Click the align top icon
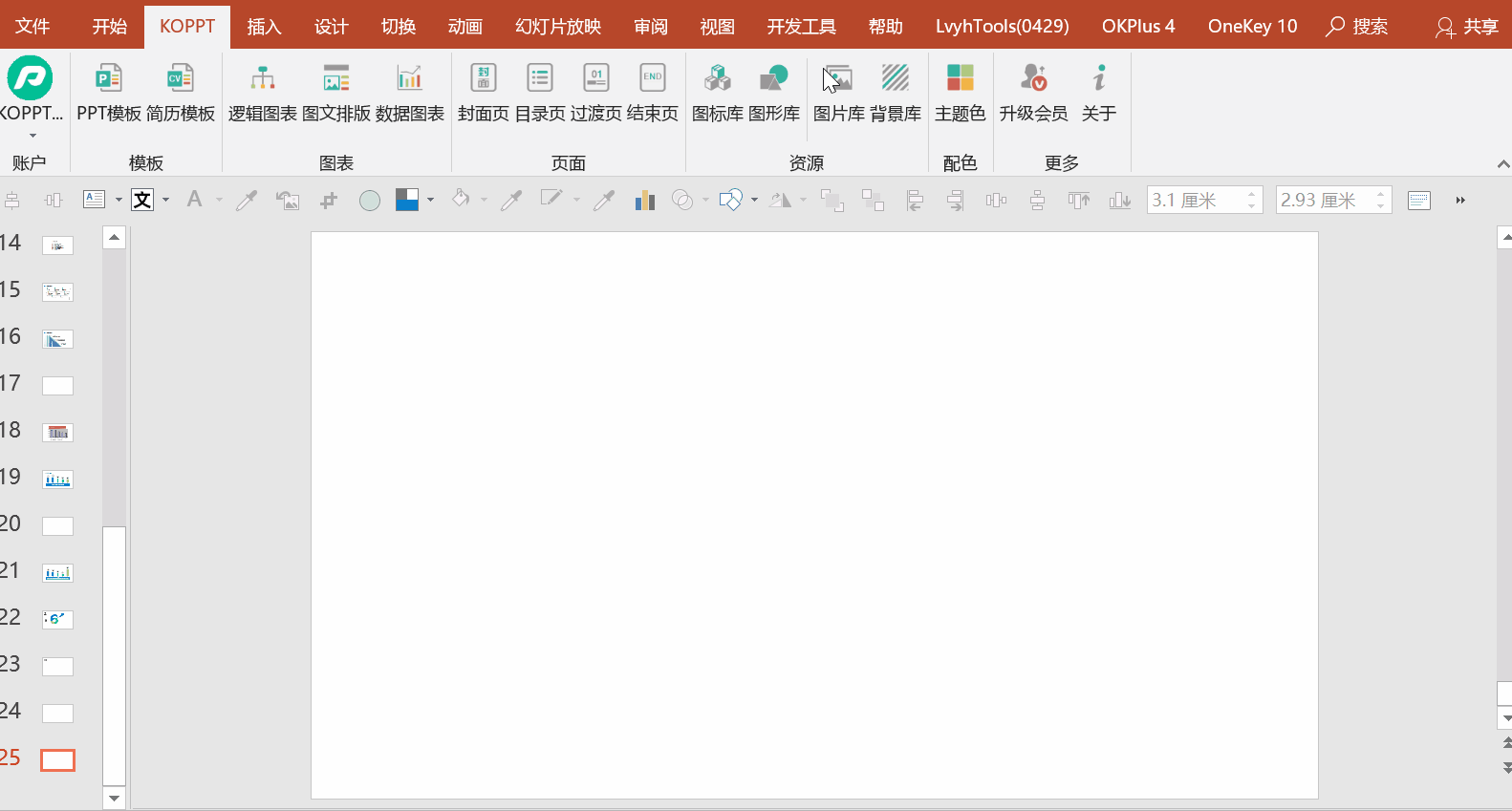Image resolution: width=1512 pixels, height=811 pixels. coord(1079,200)
